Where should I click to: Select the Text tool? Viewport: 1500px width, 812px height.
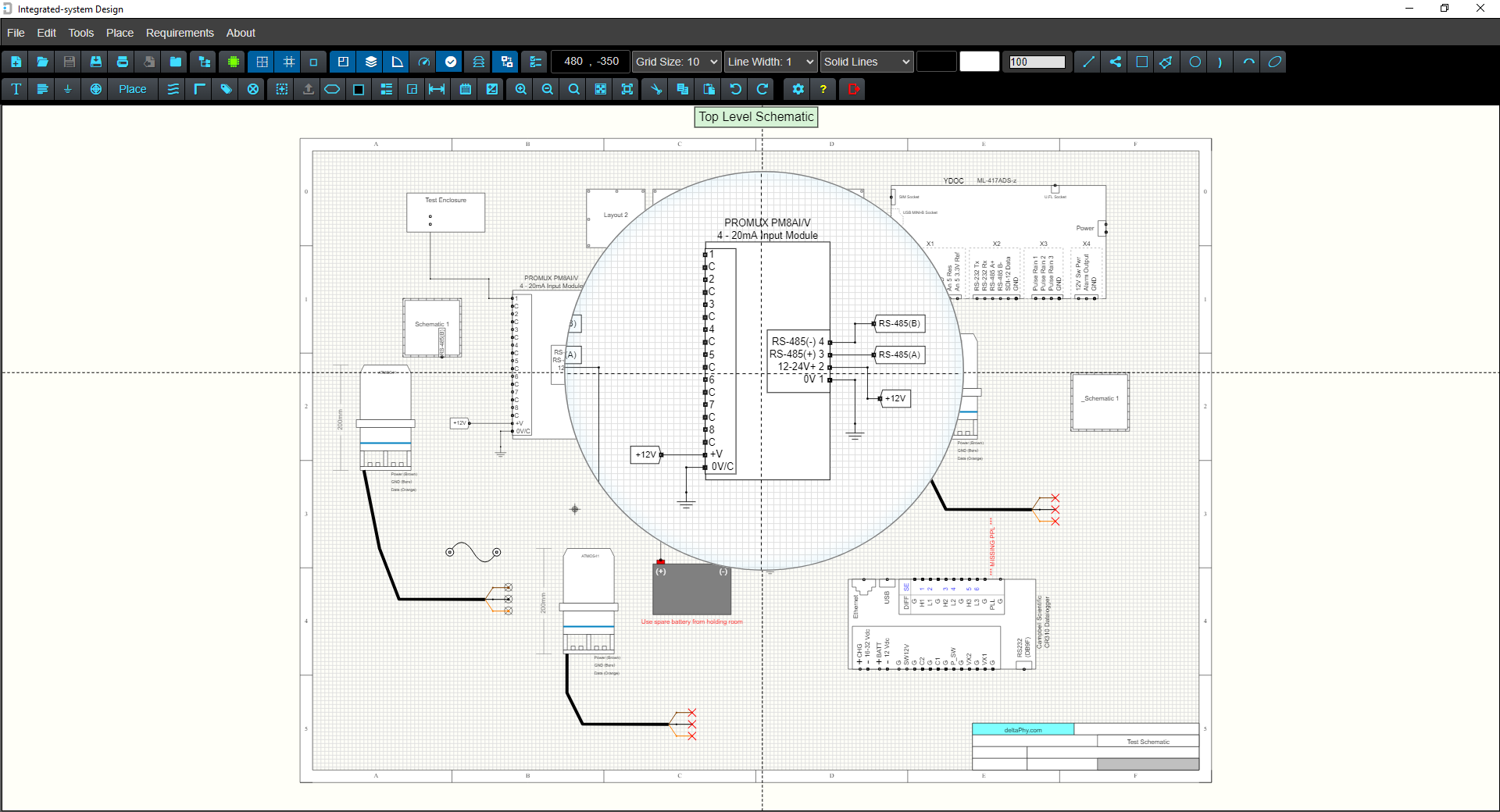point(16,89)
